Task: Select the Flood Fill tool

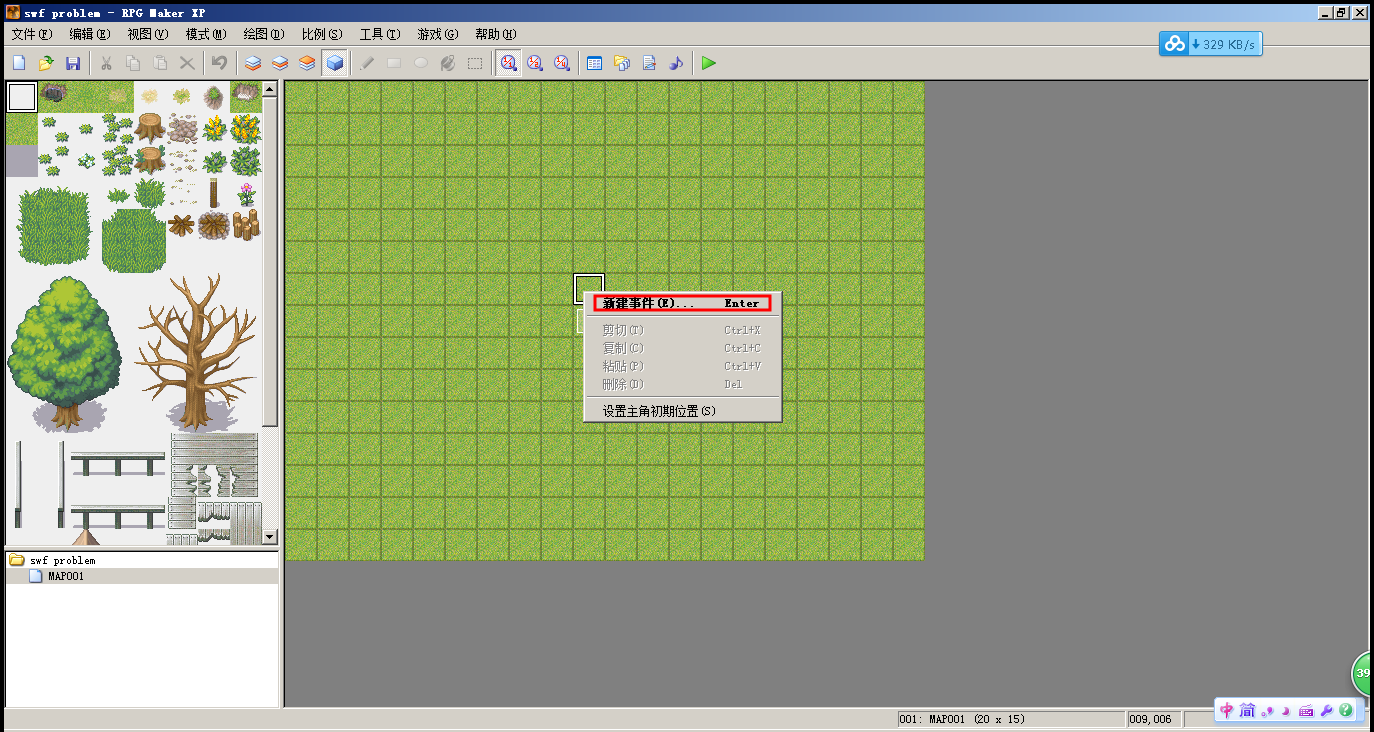Action: pos(448,63)
